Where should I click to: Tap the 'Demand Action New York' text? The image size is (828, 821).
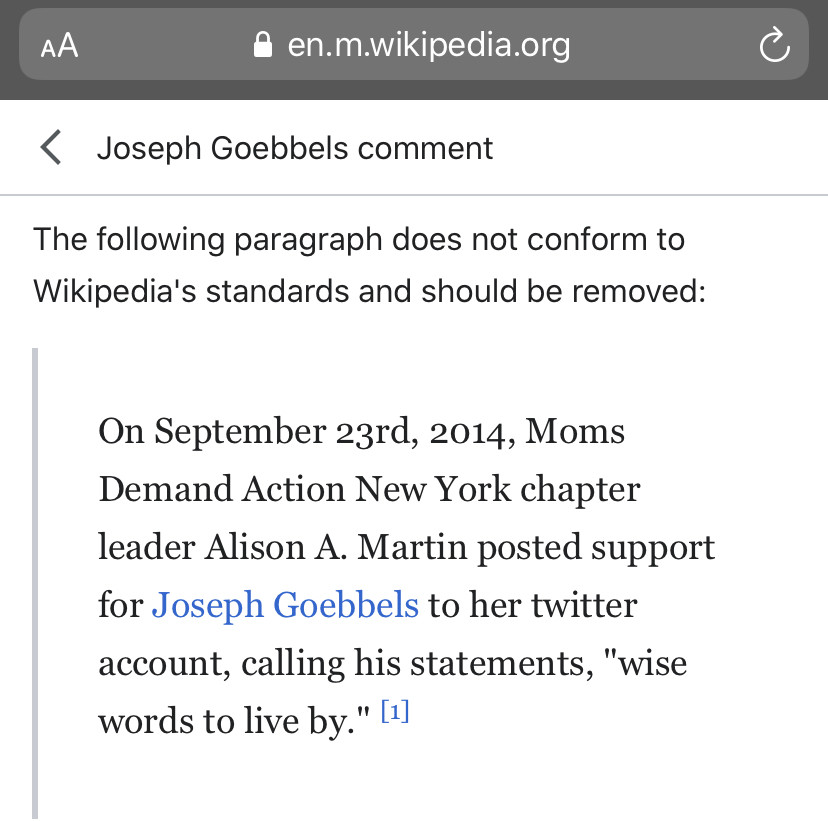(x=305, y=489)
